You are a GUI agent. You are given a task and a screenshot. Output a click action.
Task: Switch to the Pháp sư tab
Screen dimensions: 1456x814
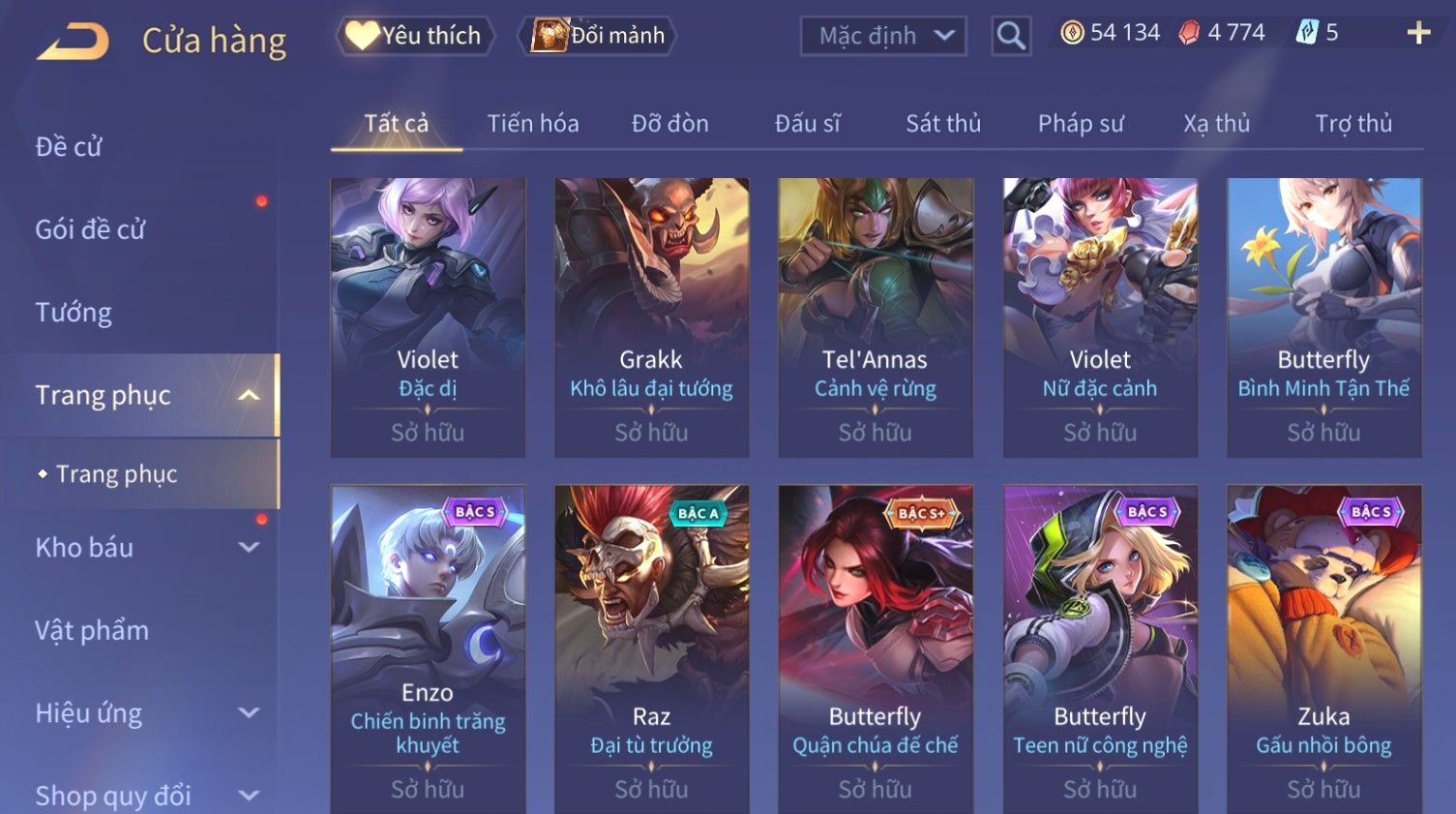[1081, 123]
